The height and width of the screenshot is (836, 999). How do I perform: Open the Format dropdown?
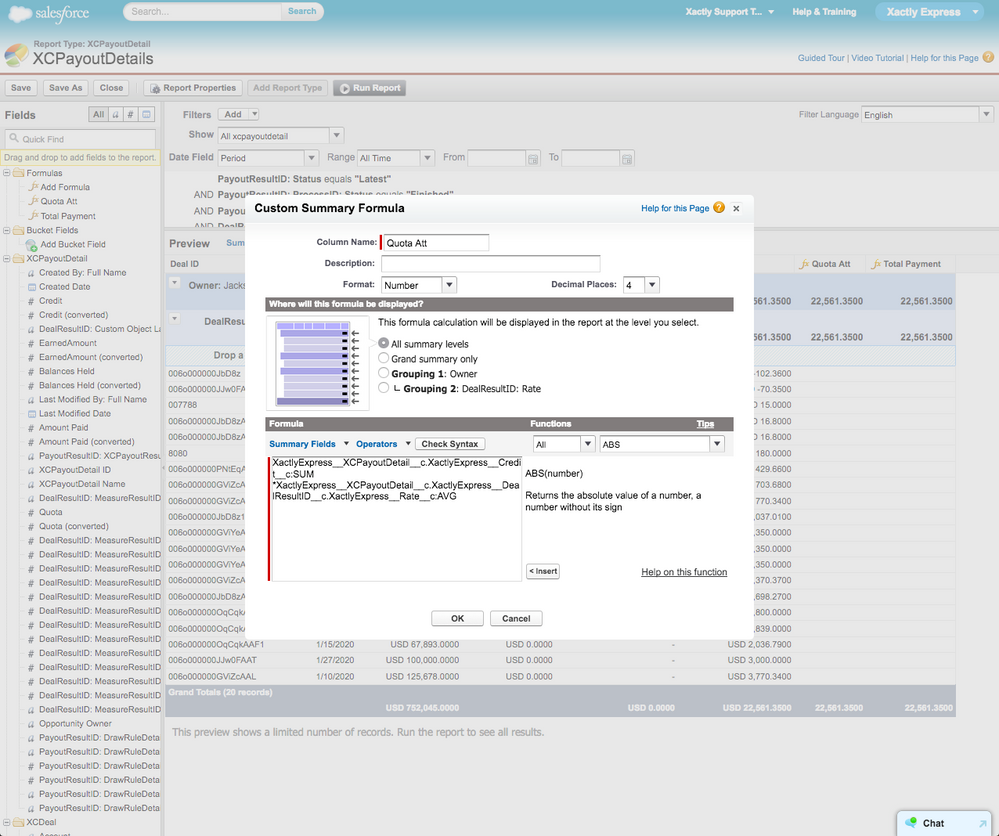(450, 285)
